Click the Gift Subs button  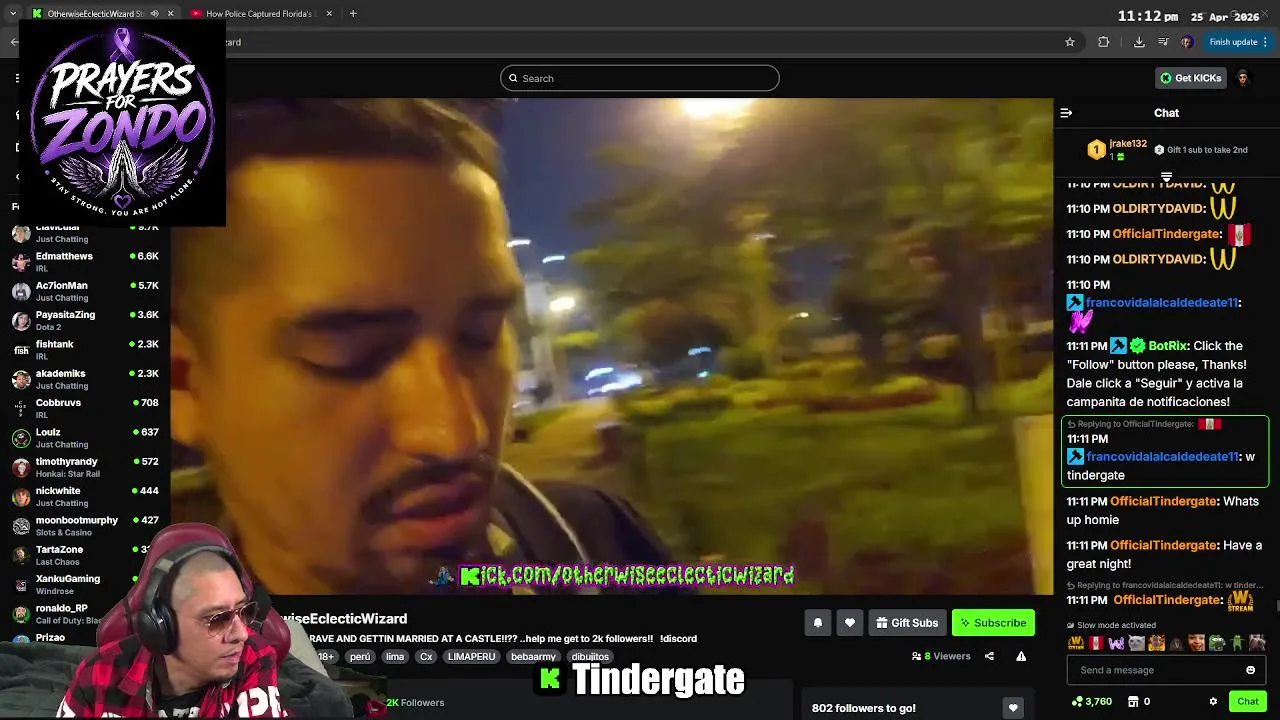pyautogui.click(x=907, y=623)
